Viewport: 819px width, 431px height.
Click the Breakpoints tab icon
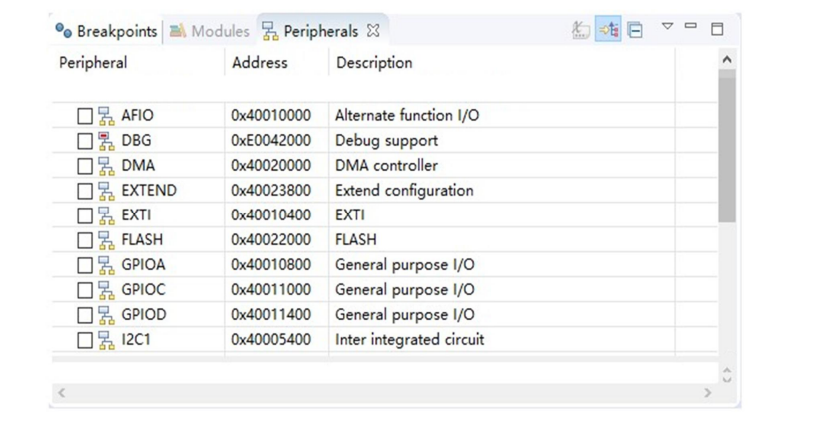(x=64, y=31)
